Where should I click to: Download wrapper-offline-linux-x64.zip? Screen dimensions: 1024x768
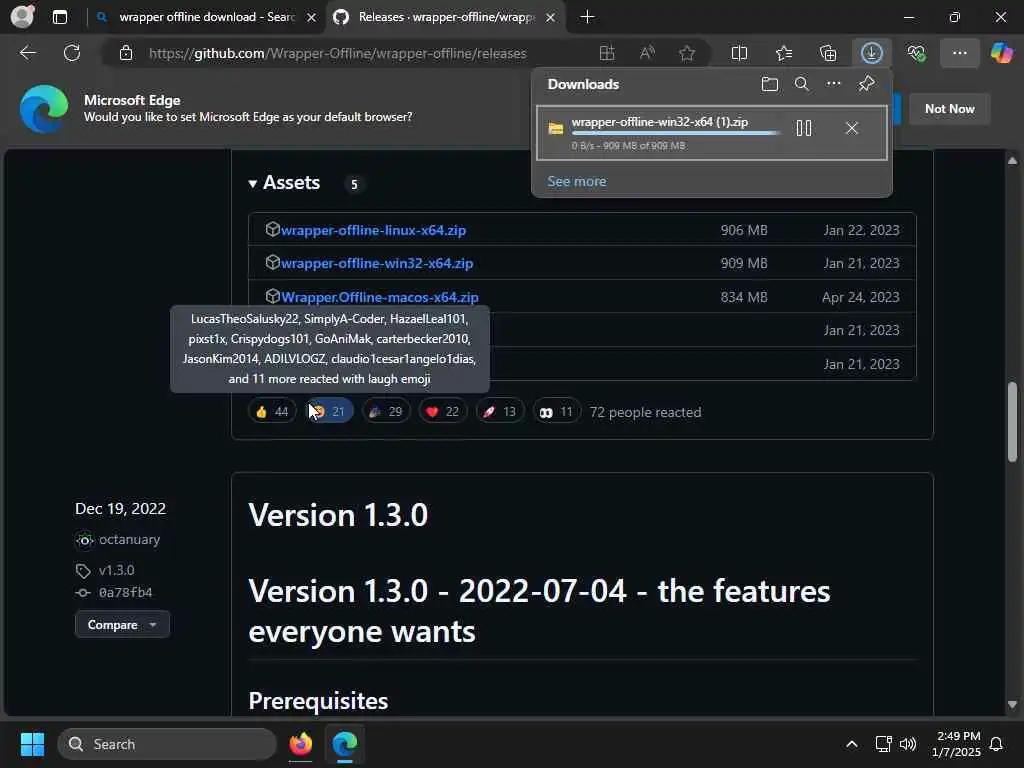click(373, 230)
